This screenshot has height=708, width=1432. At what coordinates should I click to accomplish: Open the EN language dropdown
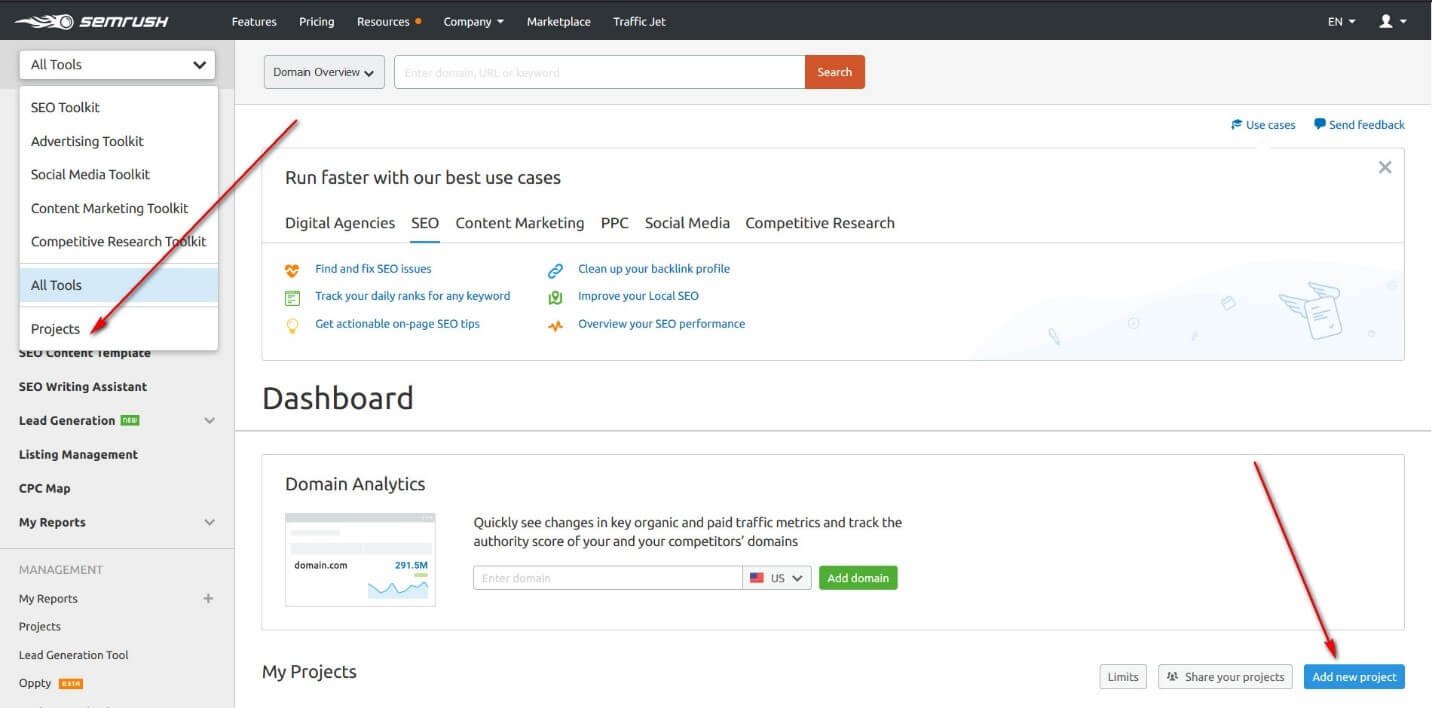pyautogui.click(x=1341, y=21)
